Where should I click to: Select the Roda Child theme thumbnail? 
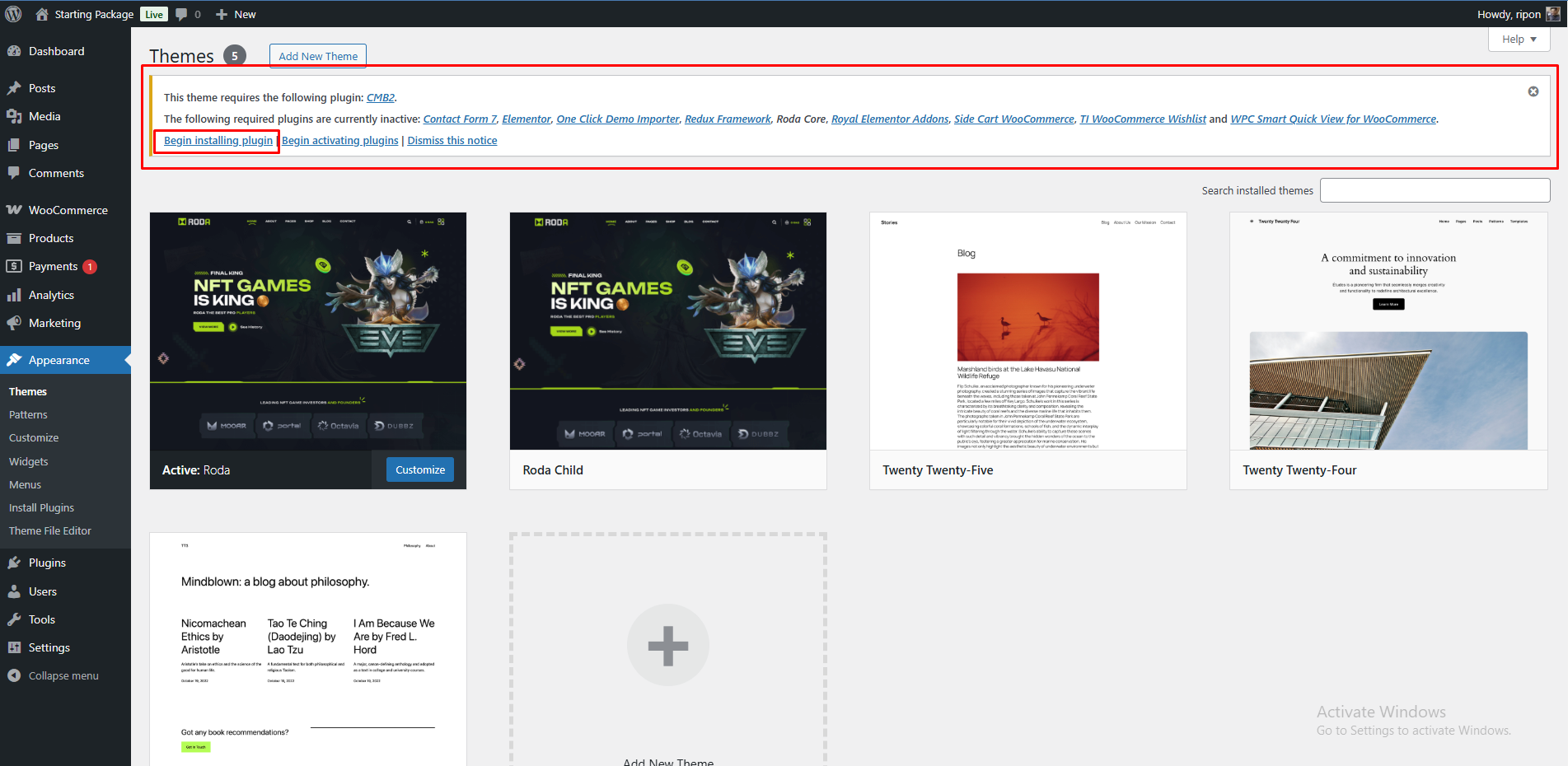click(x=668, y=331)
